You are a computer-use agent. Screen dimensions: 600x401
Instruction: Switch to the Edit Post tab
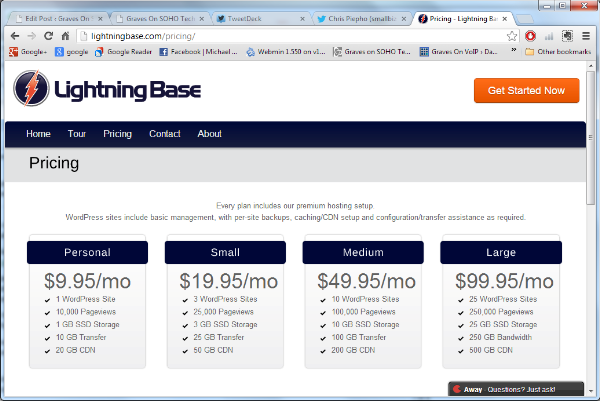point(57,18)
